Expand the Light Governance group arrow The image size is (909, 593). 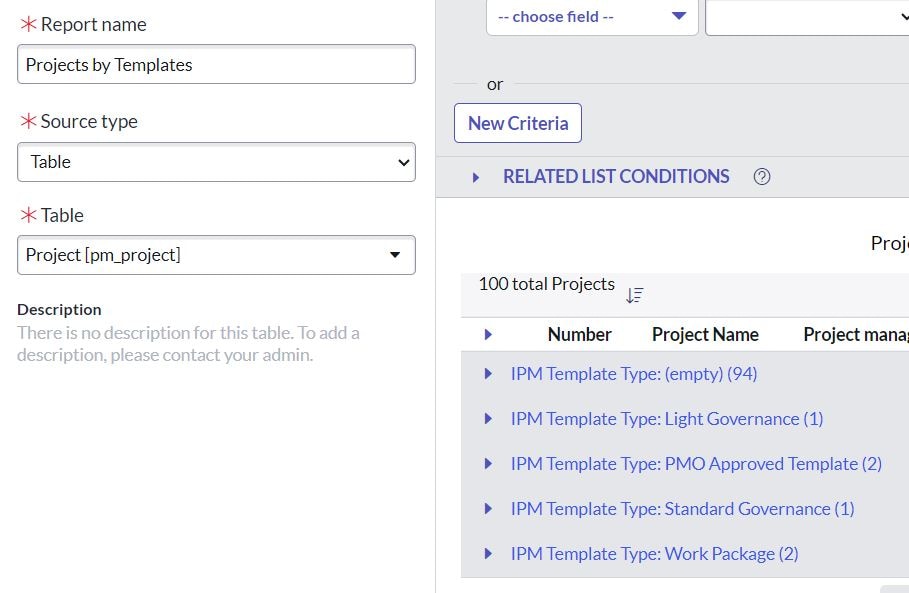pos(488,419)
